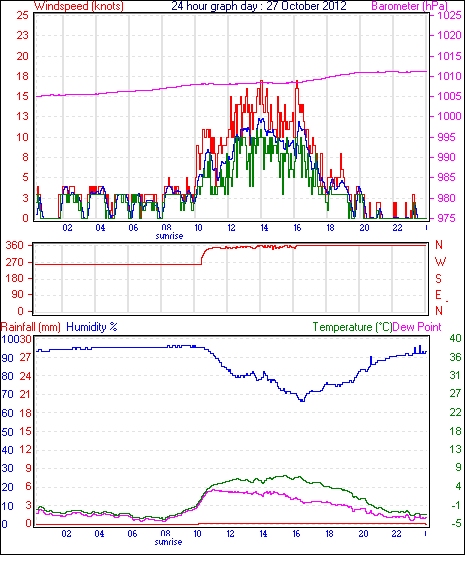Image resolution: width=465 pixels, height=563 pixels.
Task: Click the W compass direction label
Action: [440, 262]
